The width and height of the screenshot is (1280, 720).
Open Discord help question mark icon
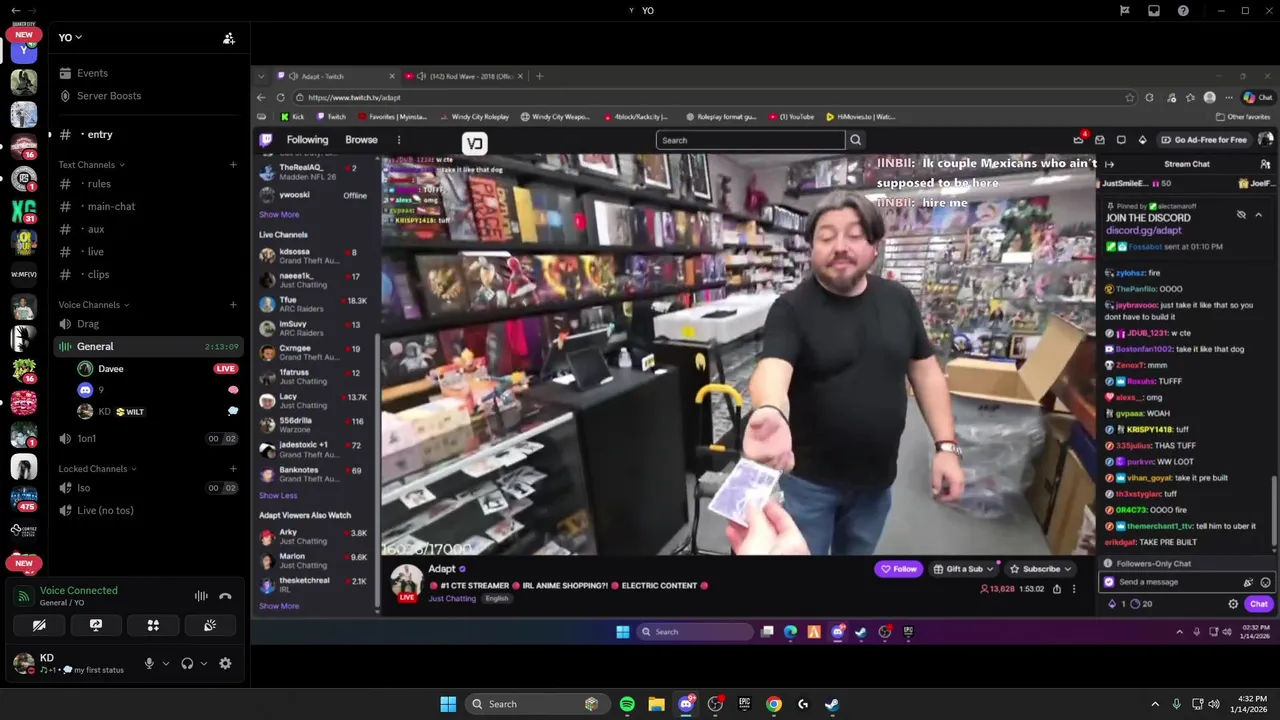pos(1183,10)
